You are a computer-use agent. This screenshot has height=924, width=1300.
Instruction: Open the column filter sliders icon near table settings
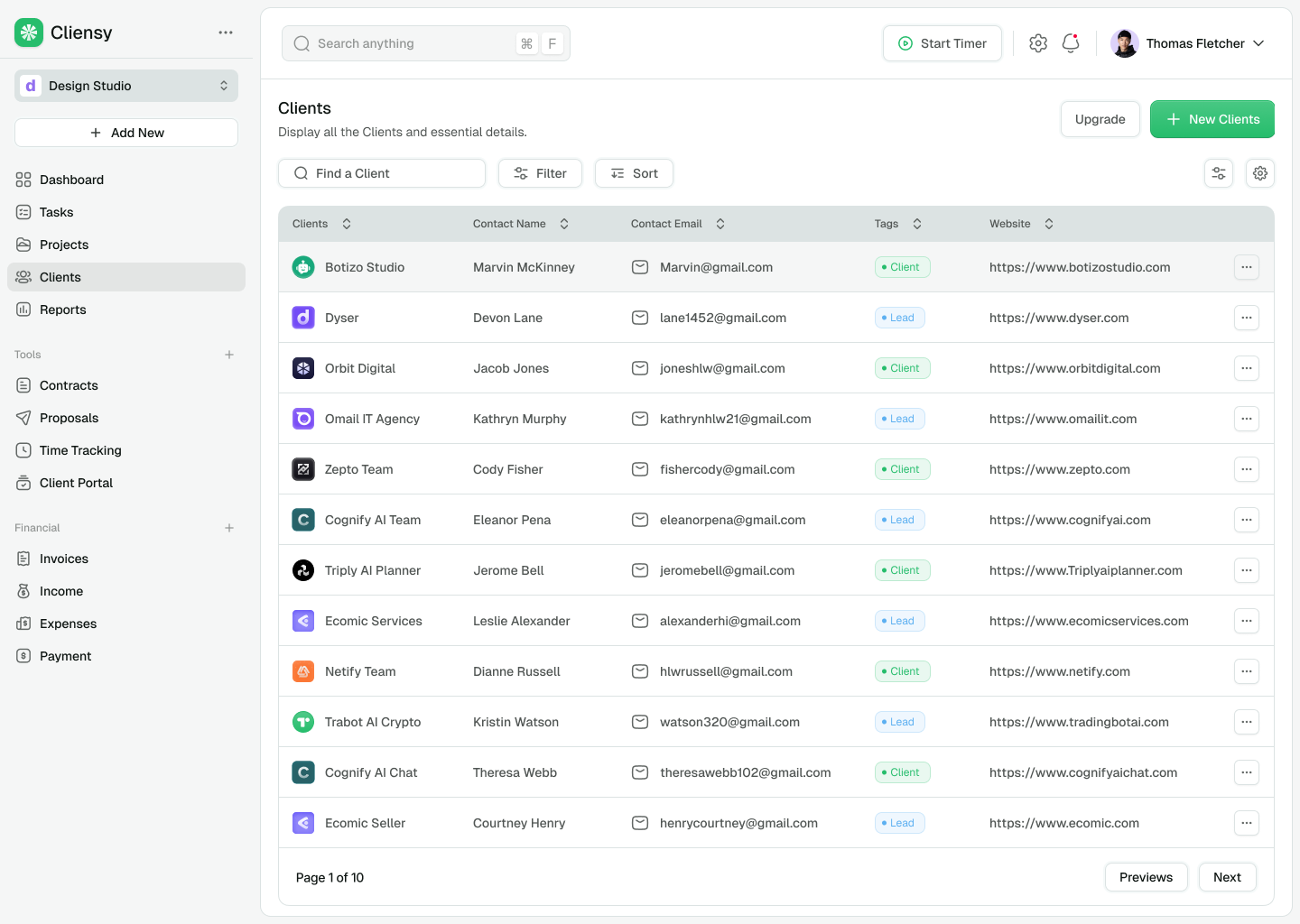1219,172
